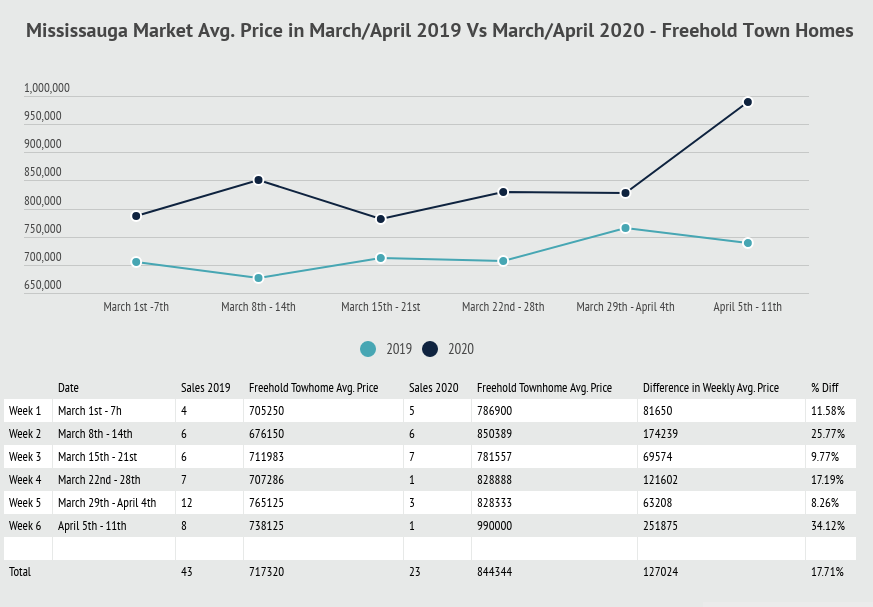Toggle the 2019 series via its legend label
The image size is (873, 607).
point(399,349)
